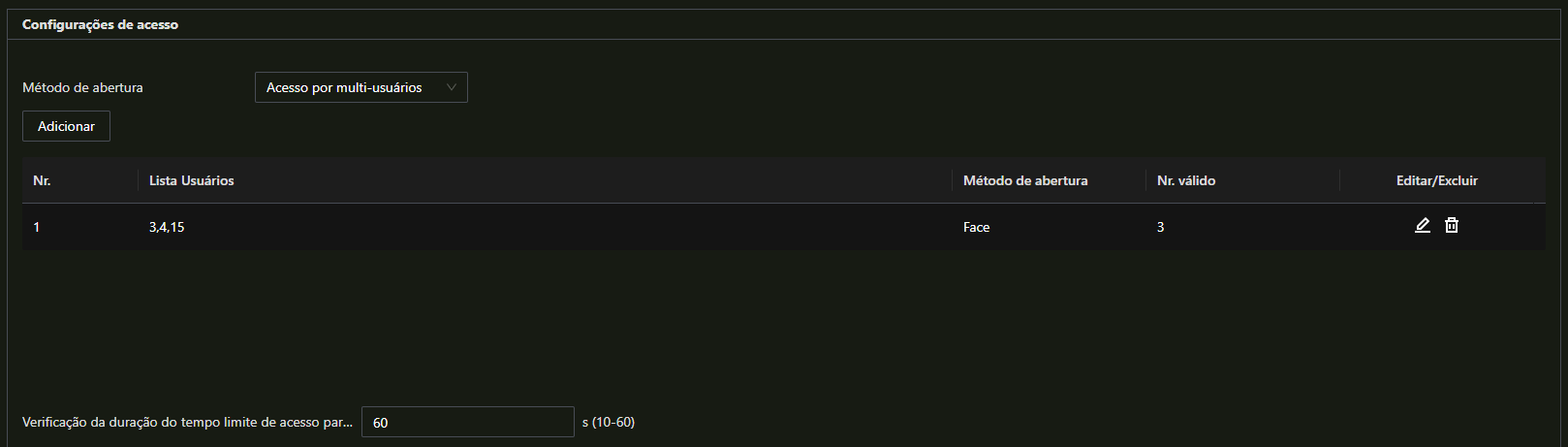Click the Nr. column header
The width and height of the screenshot is (1568, 447).
pos(42,180)
